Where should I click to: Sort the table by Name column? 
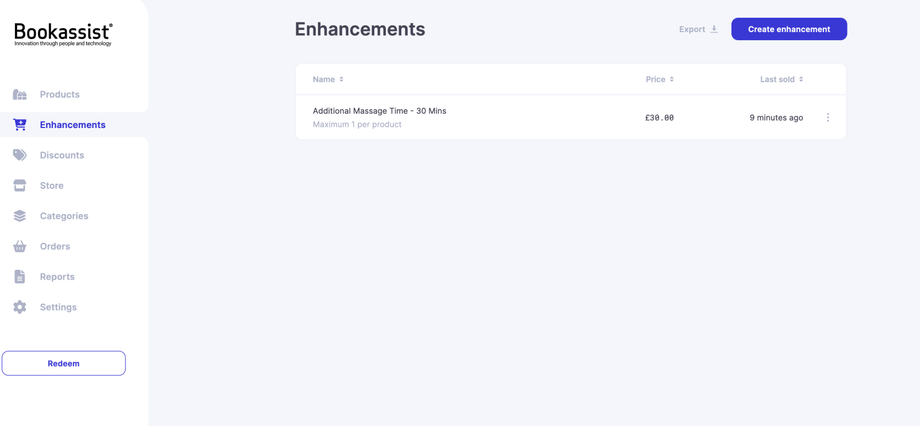coord(328,79)
